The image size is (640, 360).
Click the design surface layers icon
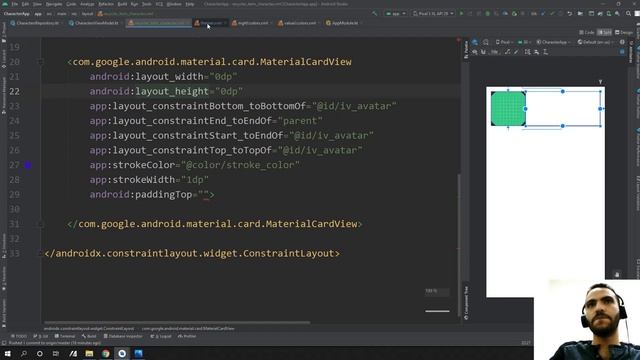point(475,42)
